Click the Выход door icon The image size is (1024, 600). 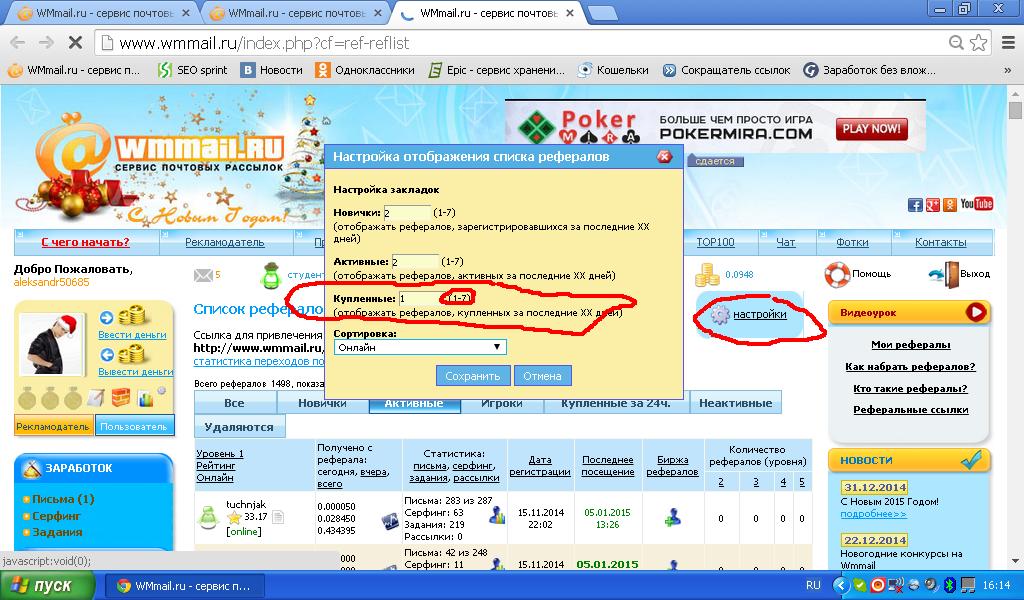pyautogui.click(x=939, y=274)
